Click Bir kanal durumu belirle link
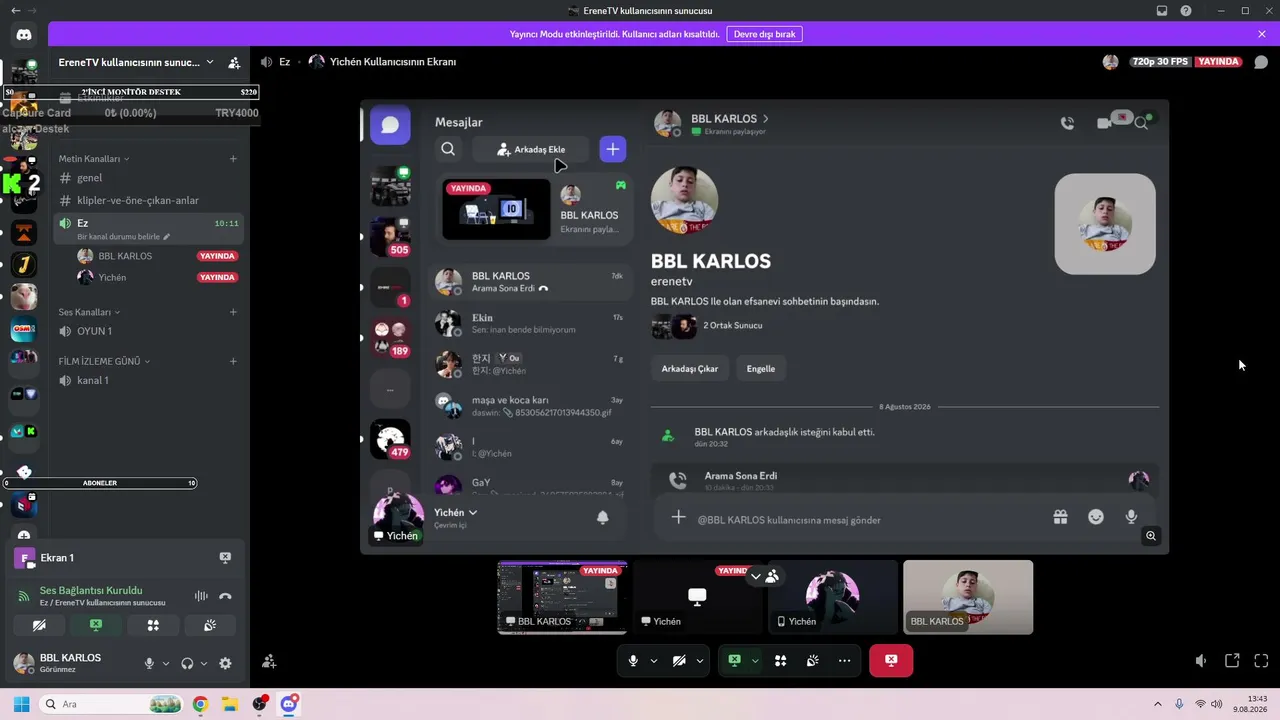 [124, 237]
